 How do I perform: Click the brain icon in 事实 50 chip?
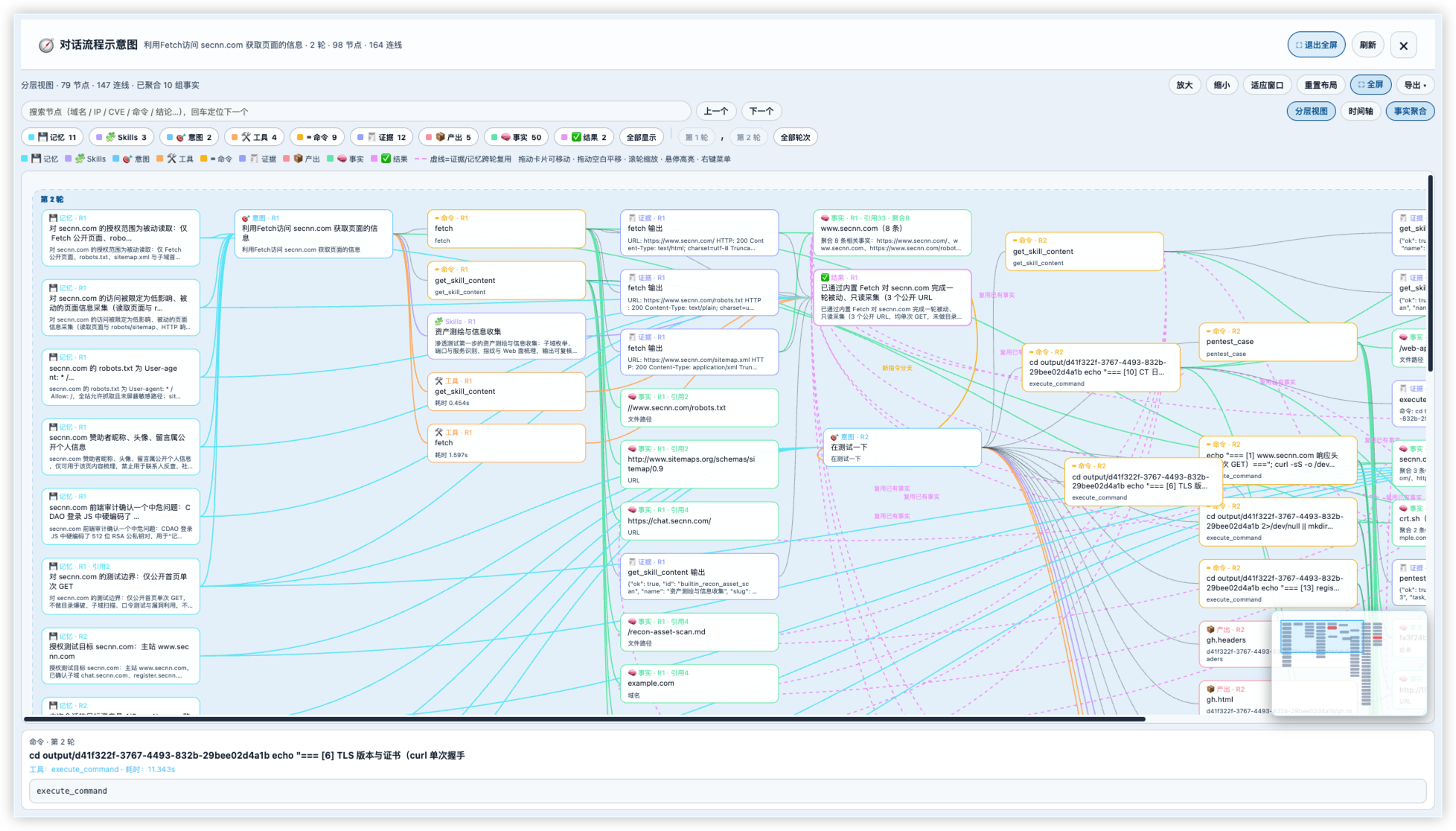(x=505, y=137)
